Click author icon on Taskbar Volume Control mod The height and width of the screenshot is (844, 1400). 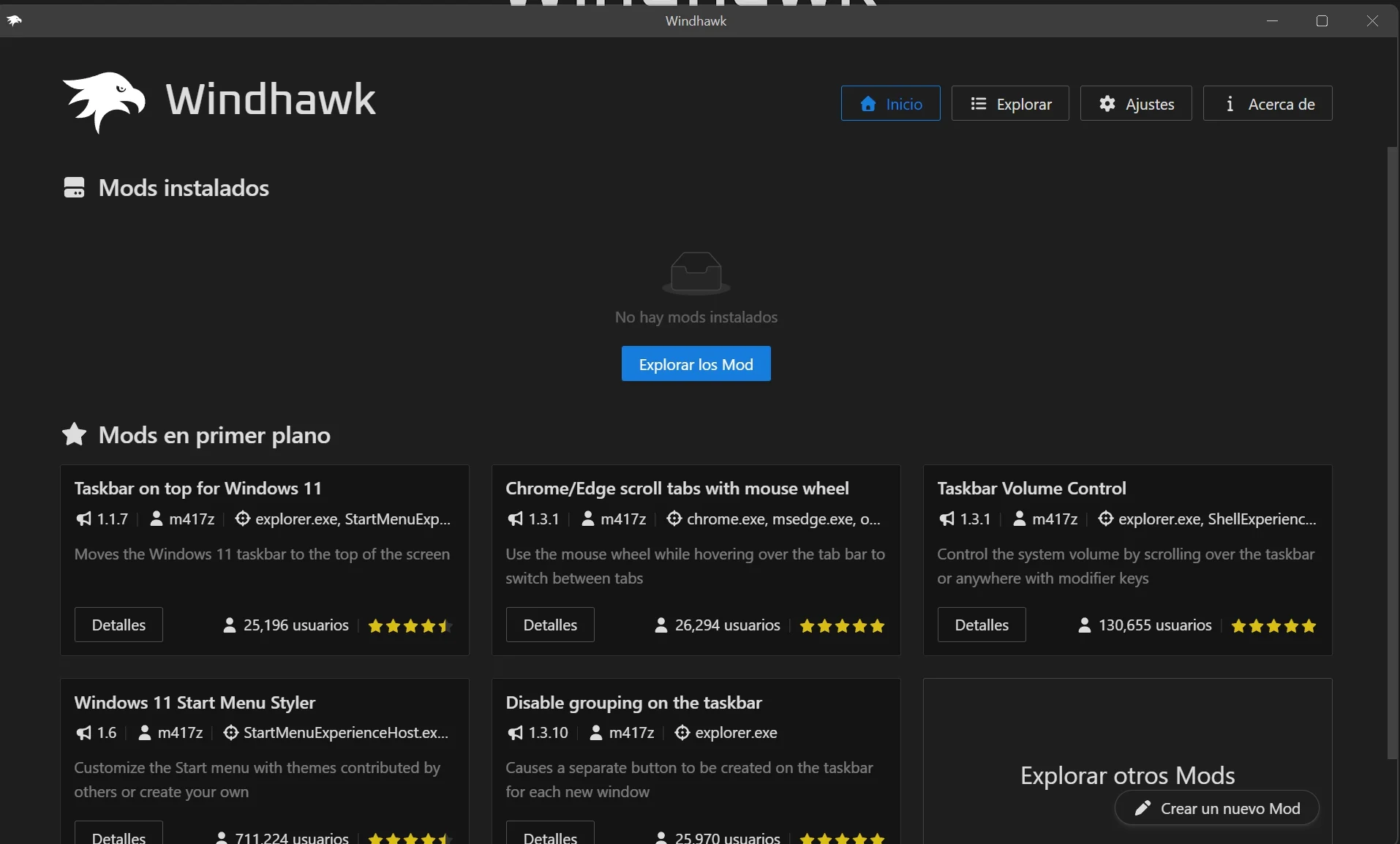(1020, 519)
